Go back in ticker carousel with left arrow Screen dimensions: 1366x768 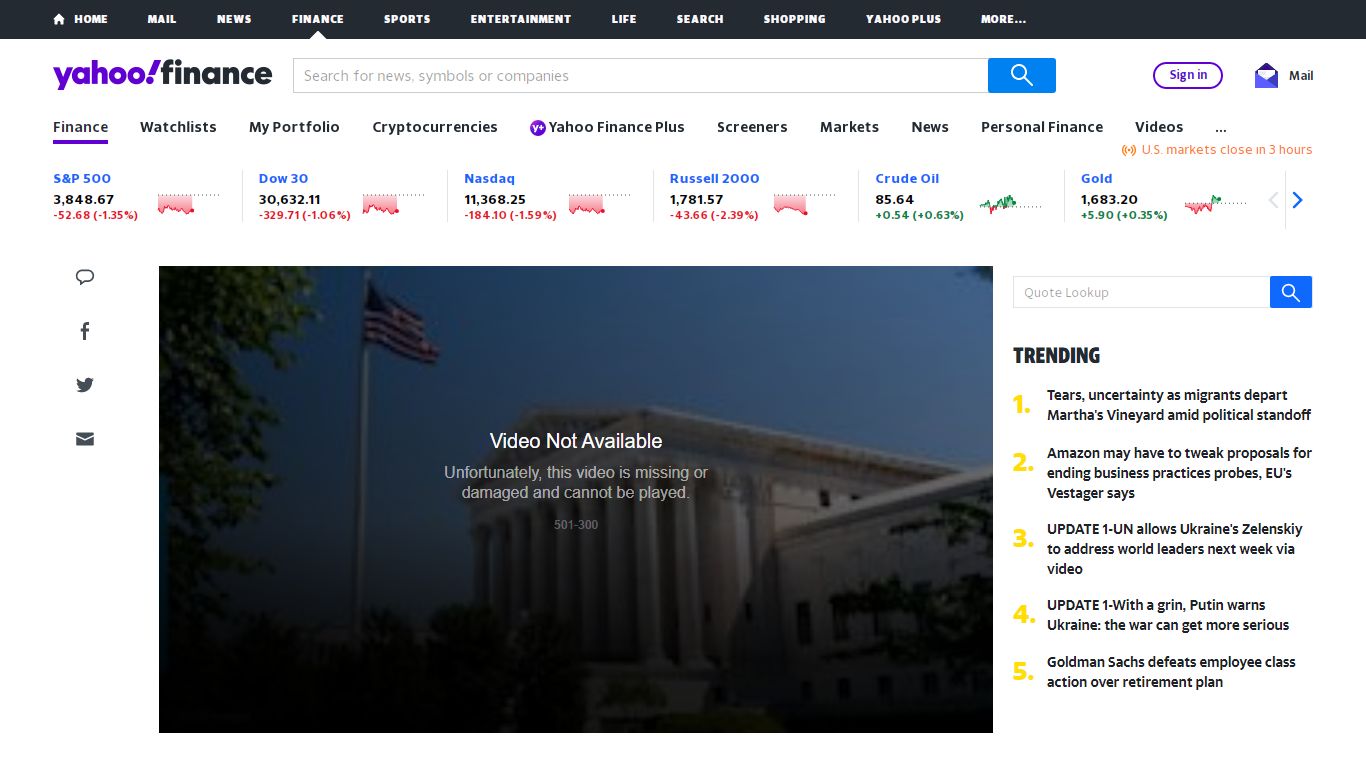(1273, 200)
